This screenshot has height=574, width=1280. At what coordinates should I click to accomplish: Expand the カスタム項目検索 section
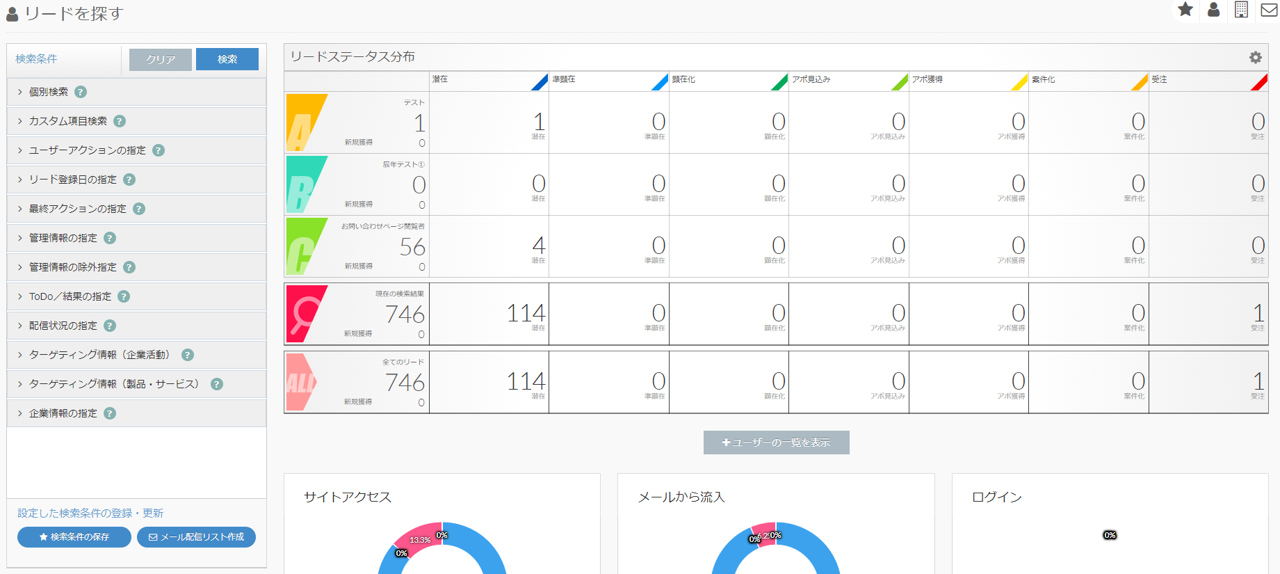pos(136,121)
